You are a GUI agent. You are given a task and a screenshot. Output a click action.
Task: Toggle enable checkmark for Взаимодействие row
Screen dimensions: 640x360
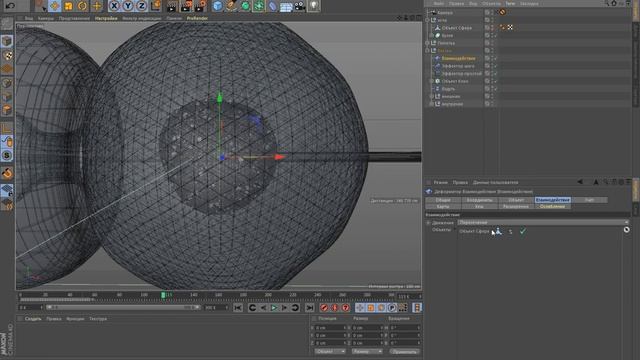click(x=495, y=58)
